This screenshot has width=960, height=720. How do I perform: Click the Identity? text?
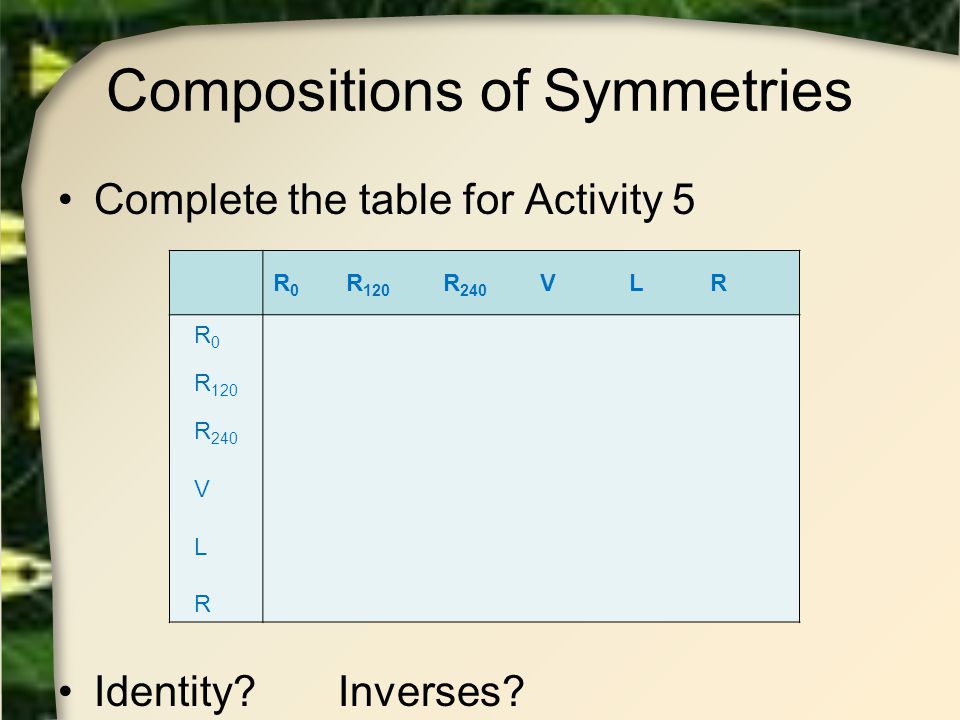click(174, 692)
